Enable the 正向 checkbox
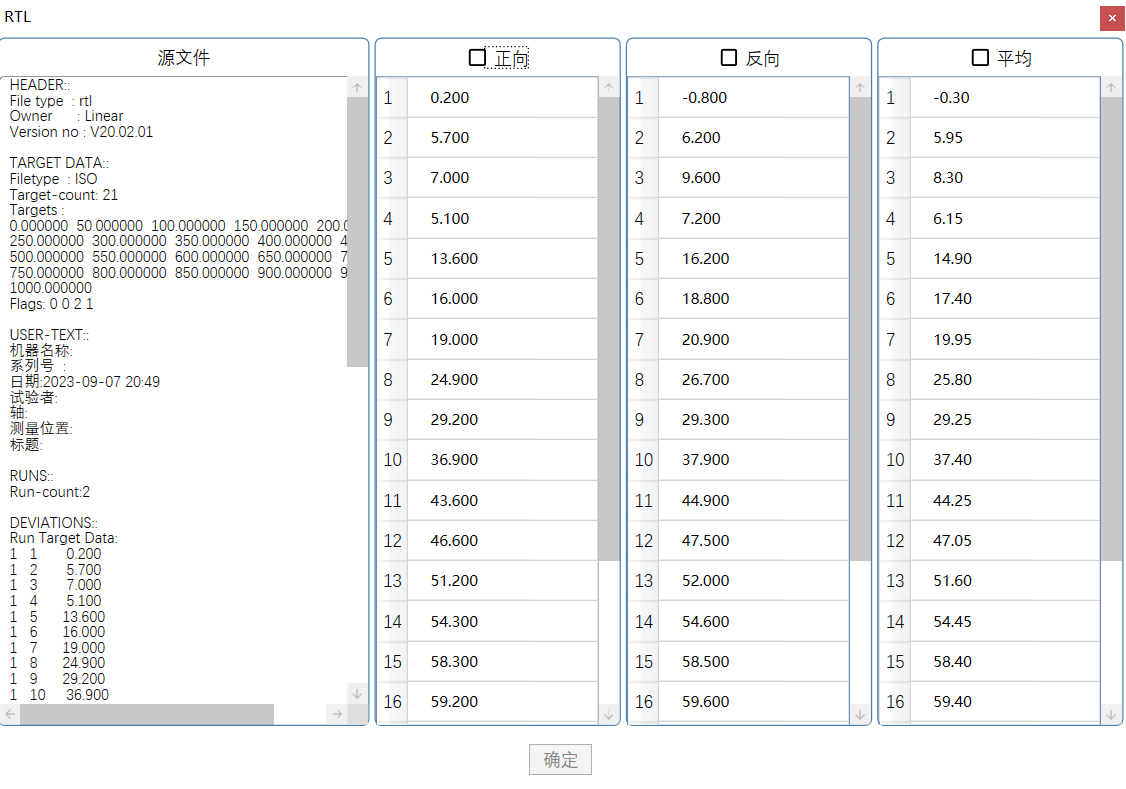This screenshot has width=1126, height=789. [x=478, y=58]
